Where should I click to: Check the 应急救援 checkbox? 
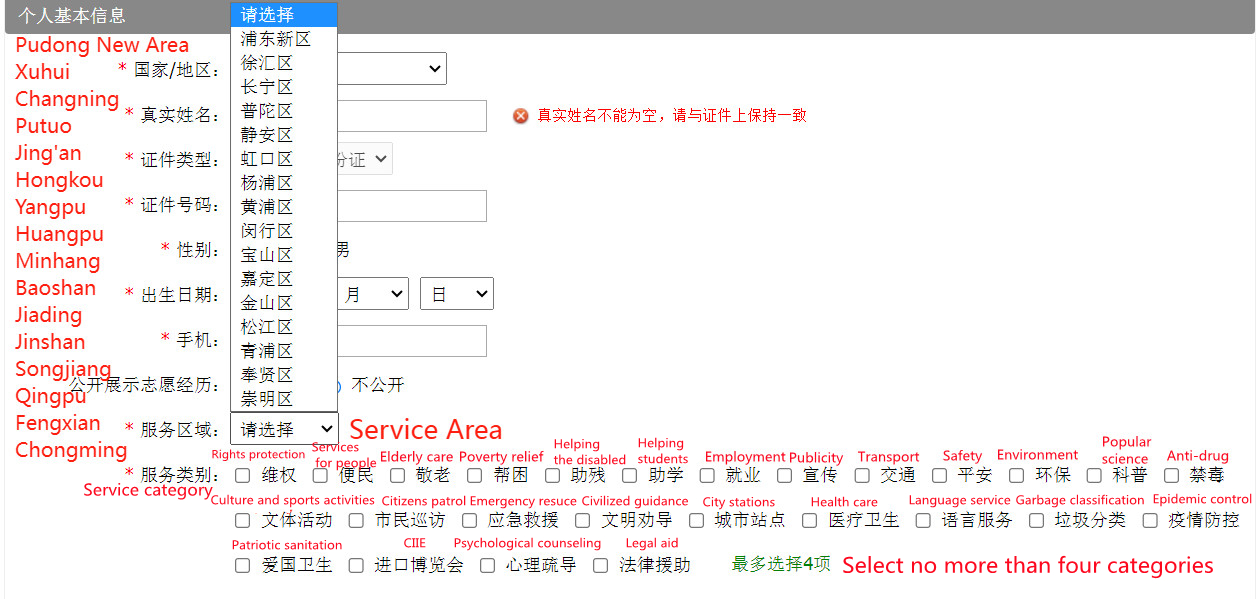point(469,520)
